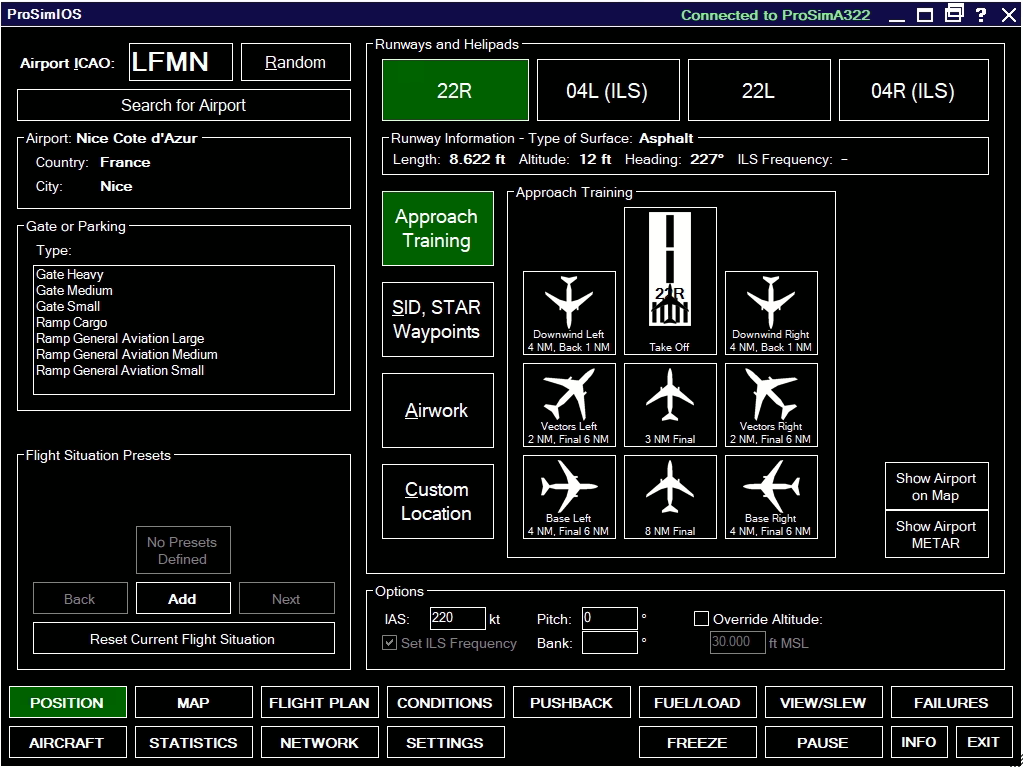Image resolution: width=1023 pixels, height=768 pixels.
Task: Choose the Take Off runway position icon
Action: (670, 281)
